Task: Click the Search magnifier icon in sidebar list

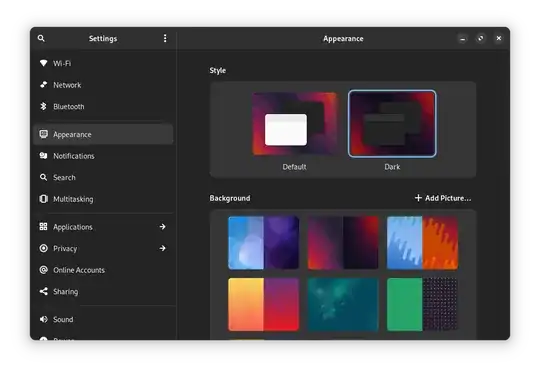Action: pyautogui.click(x=43, y=177)
